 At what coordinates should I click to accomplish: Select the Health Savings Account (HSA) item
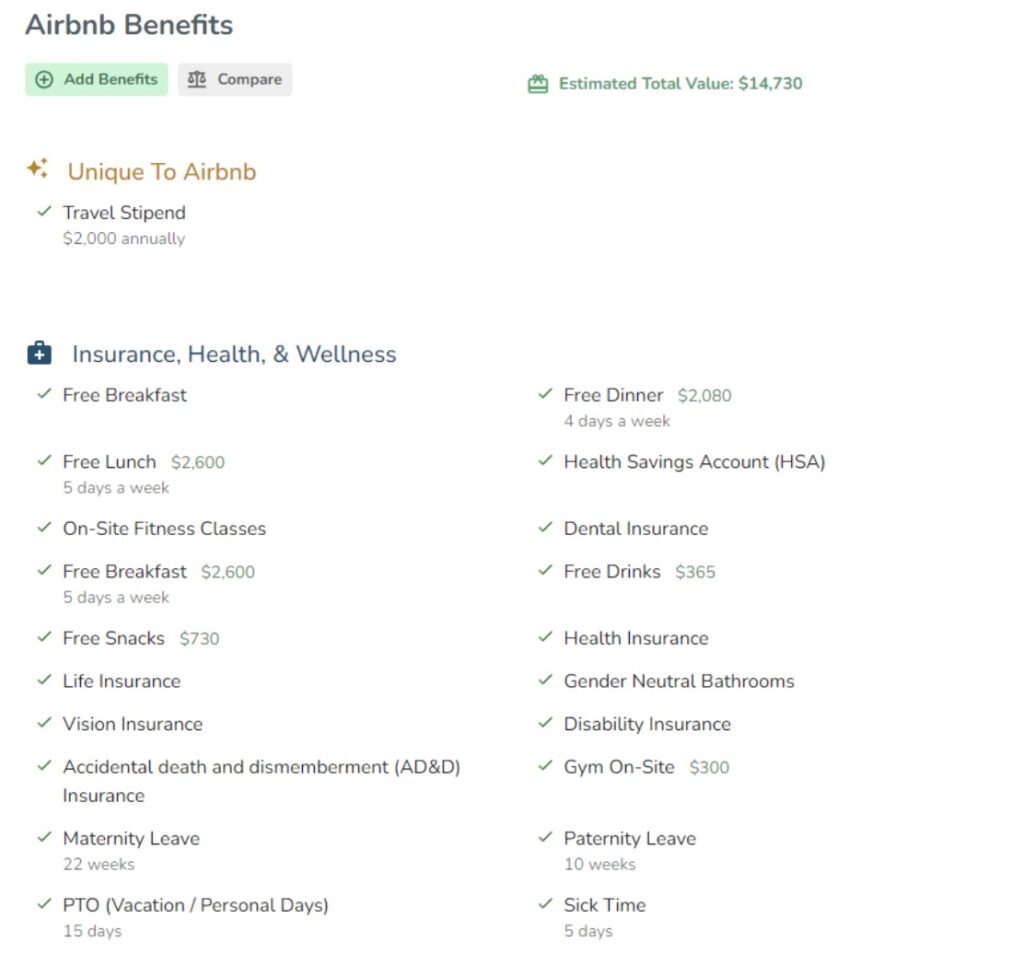click(x=694, y=462)
